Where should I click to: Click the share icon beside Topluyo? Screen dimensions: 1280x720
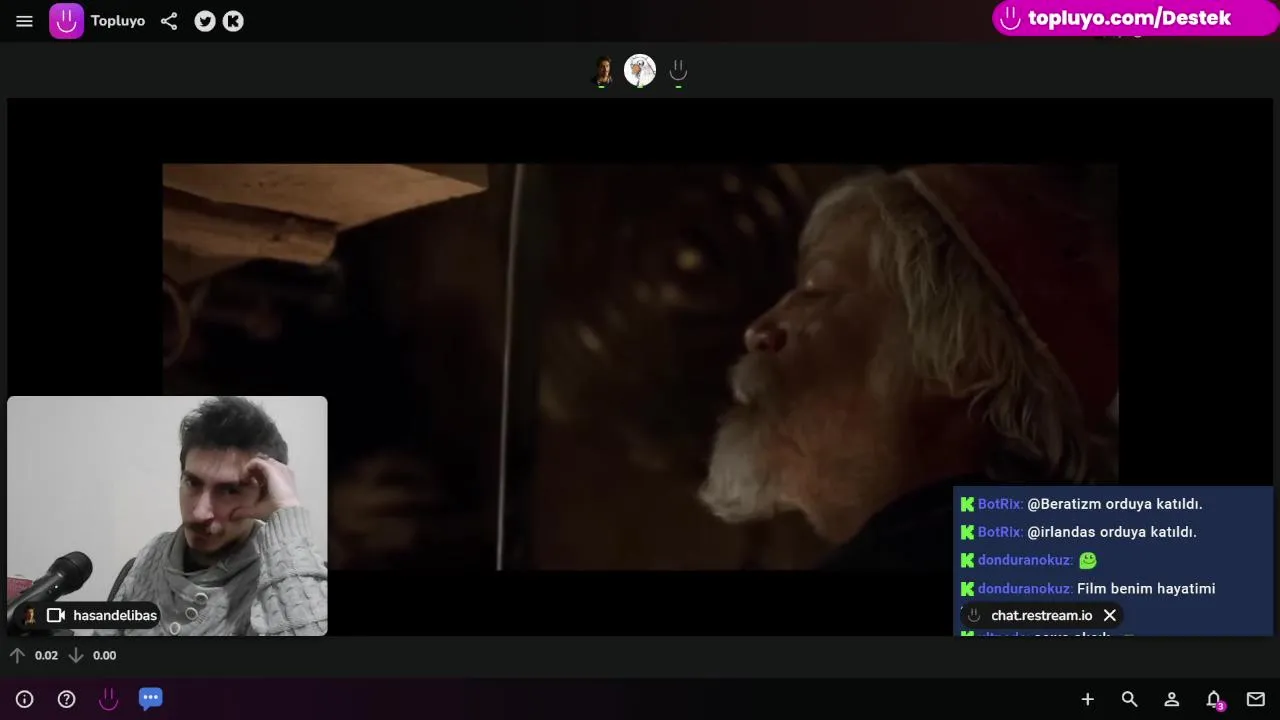(169, 21)
